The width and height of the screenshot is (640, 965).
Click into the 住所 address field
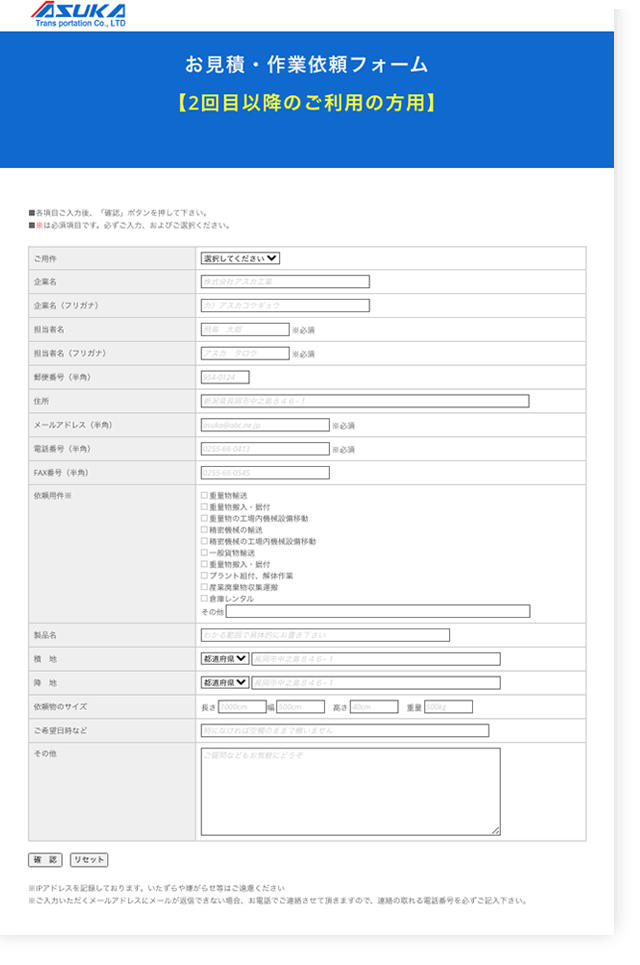coord(365,401)
